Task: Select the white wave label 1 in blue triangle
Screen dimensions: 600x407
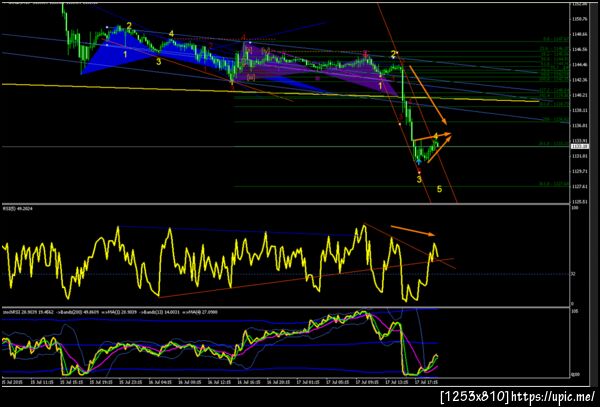Action: [x=125, y=55]
